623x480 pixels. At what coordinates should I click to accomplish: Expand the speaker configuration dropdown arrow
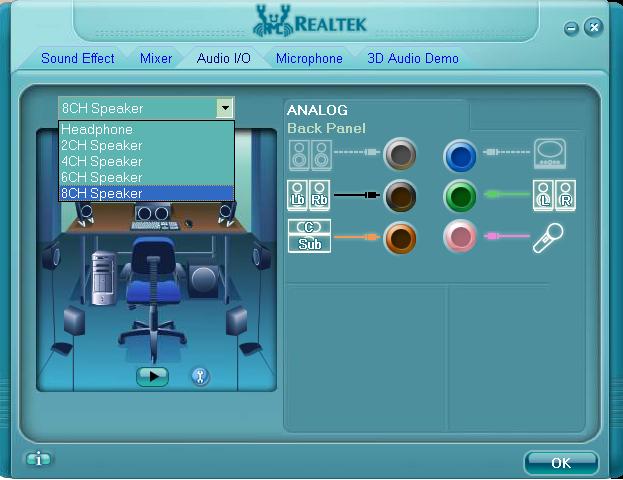(225, 108)
